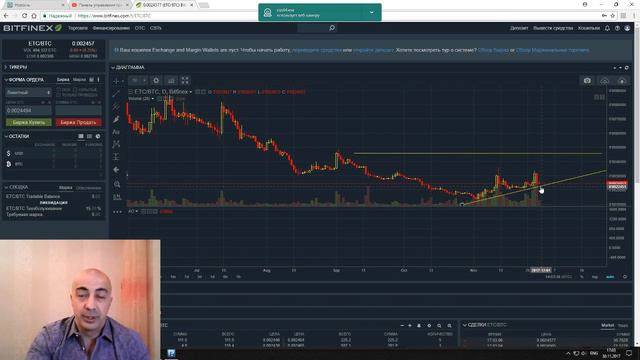This screenshot has height=360, width=640.
Task: Select the crosshair cursor tool
Action: tap(116, 81)
